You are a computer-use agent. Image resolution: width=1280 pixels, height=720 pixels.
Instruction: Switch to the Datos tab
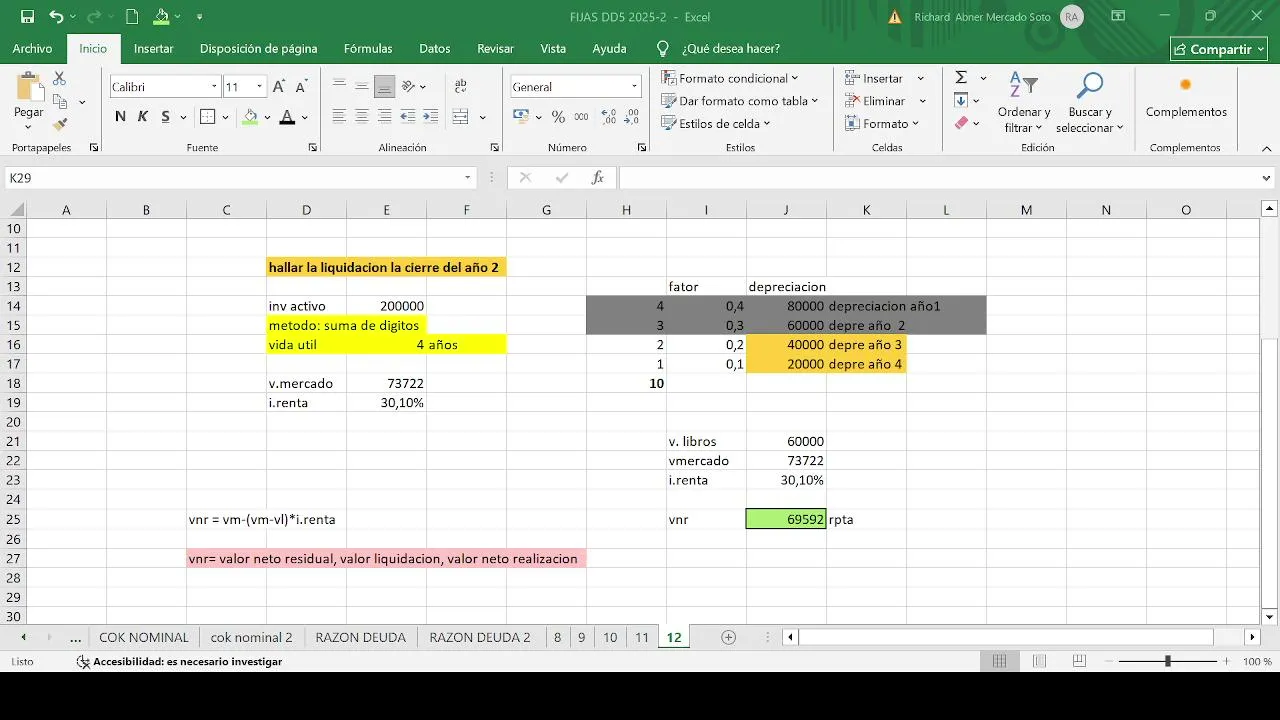(x=435, y=48)
